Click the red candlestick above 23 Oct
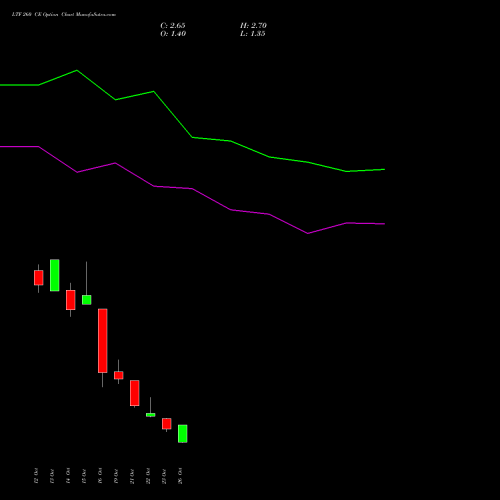Viewport: 500px width, 500px height. point(167,424)
